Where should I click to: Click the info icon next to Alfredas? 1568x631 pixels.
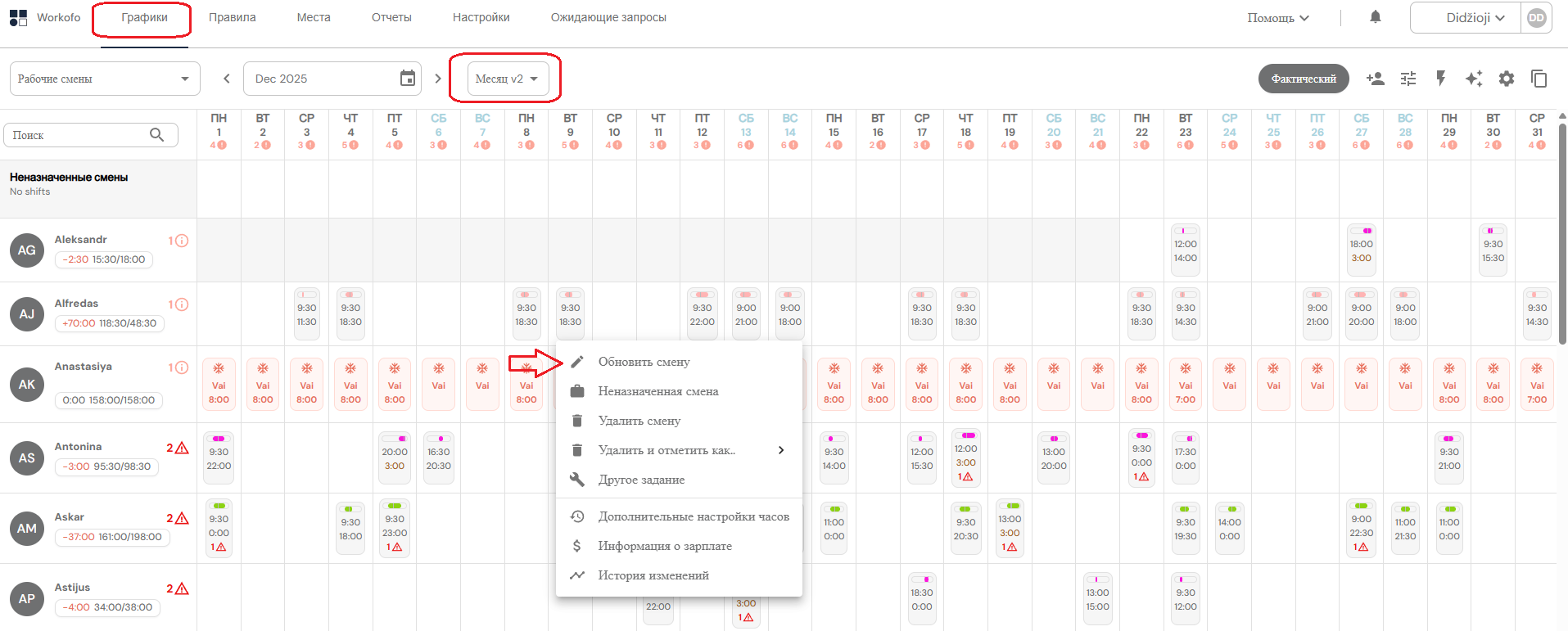click(x=182, y=304)
